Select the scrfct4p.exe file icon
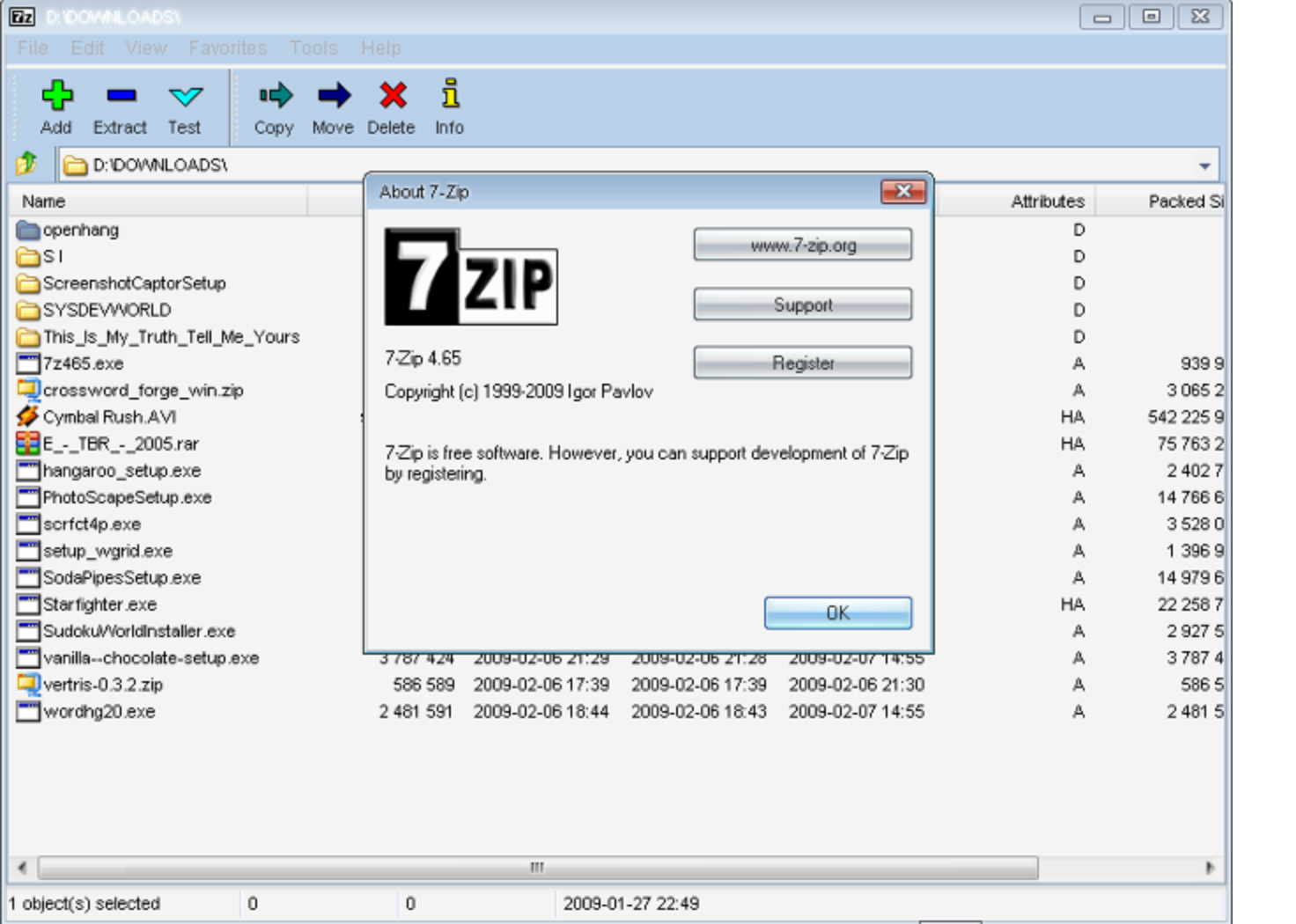The image size is (1296, 924). (x=28, y=524)
